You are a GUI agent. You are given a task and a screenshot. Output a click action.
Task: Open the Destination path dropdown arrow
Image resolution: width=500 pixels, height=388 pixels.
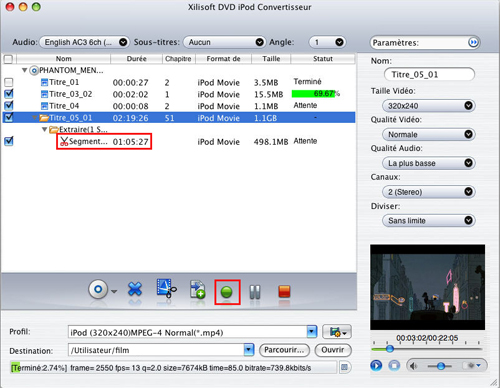pyautogui.click(x=249, y=350)
